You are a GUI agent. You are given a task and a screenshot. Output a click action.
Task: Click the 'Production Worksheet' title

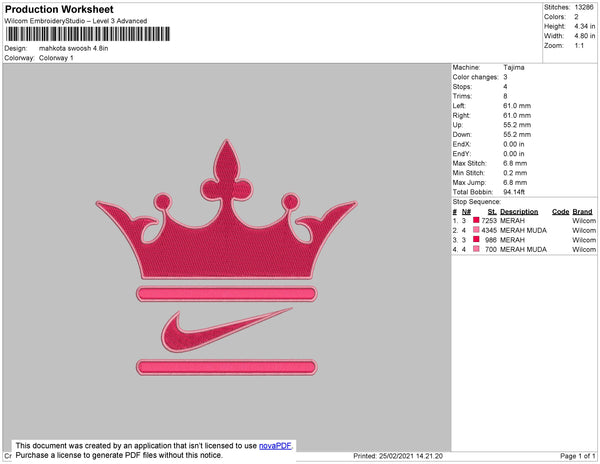coord(59,10)
